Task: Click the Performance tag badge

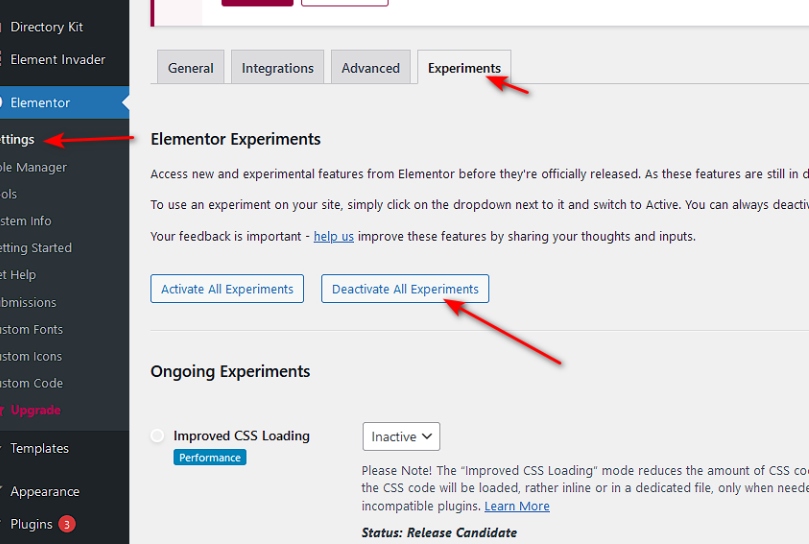Action: point(209,457)
